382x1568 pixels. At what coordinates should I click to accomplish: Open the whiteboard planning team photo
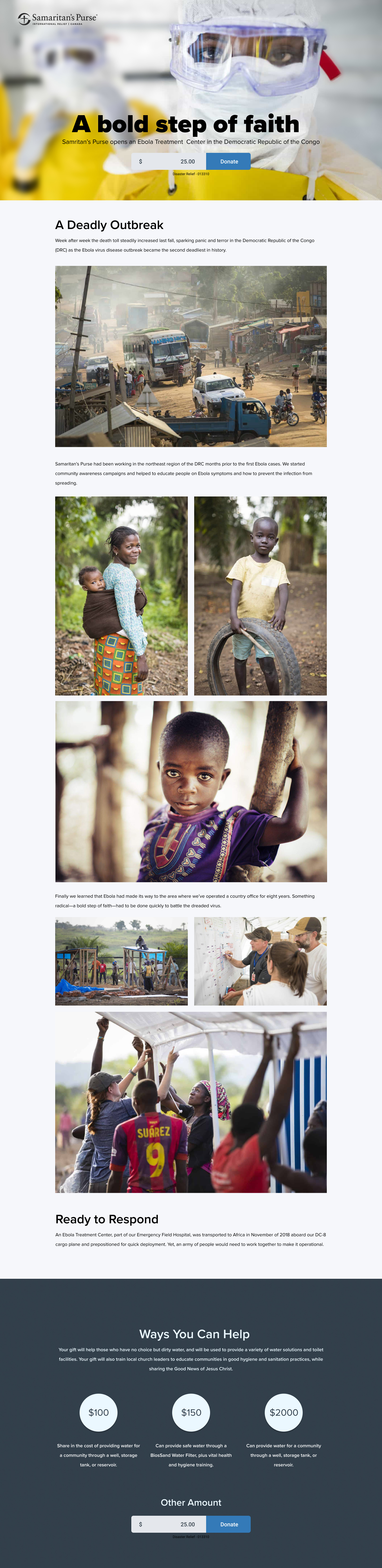(260, 961)
